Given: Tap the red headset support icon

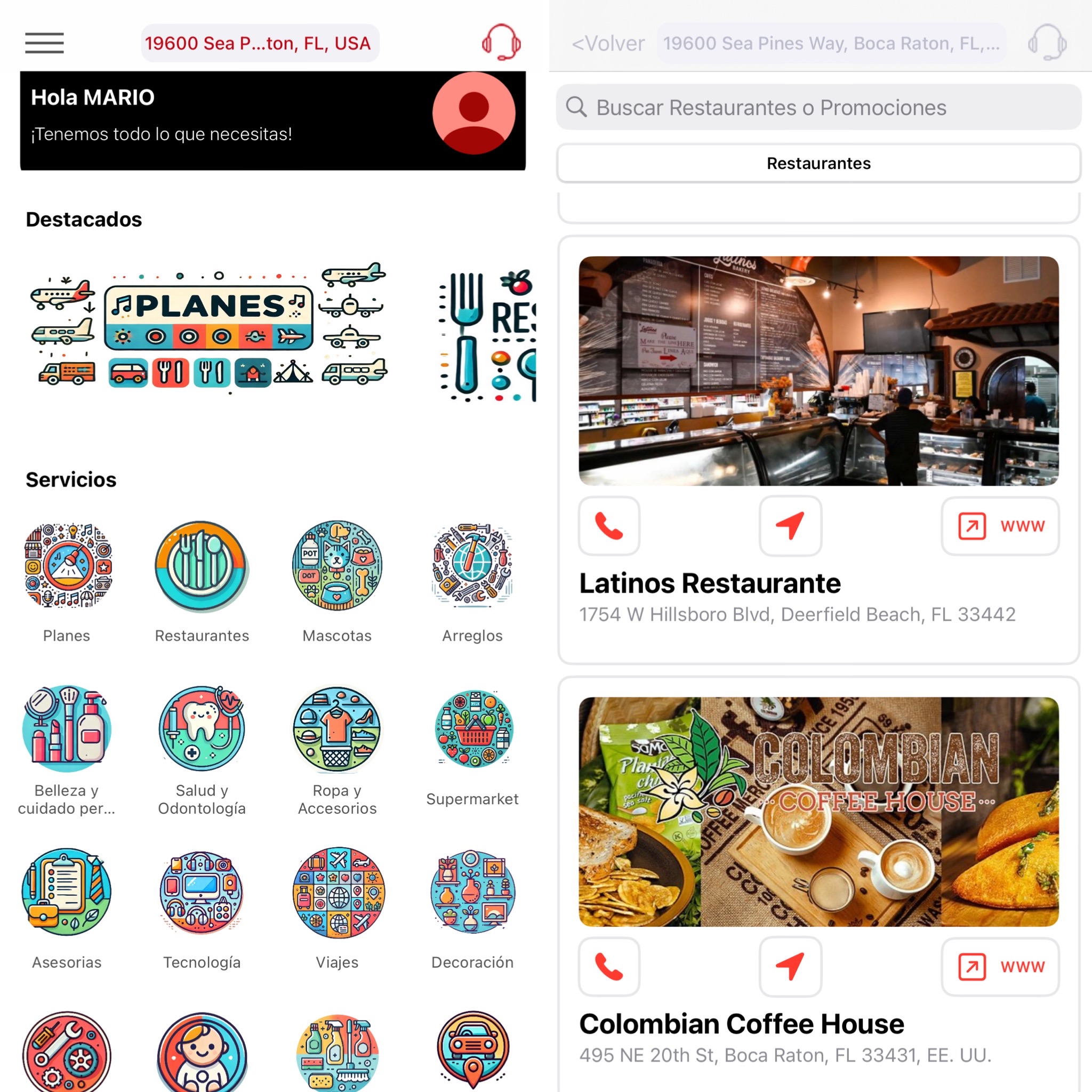Looking at the screenshot, I should (501, 43).
